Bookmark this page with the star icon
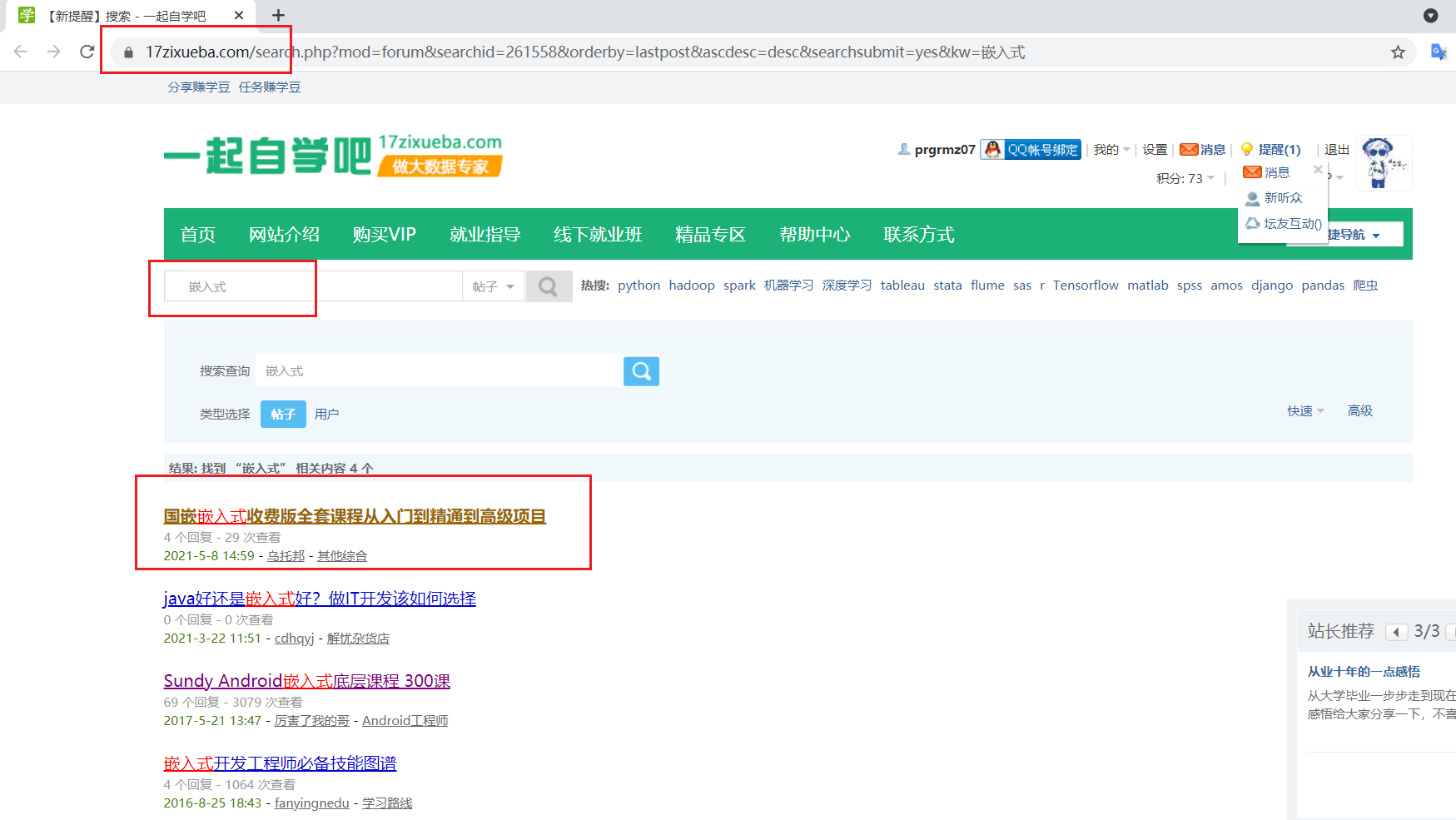This screenshot has width=1456, height=820. 1398,52
